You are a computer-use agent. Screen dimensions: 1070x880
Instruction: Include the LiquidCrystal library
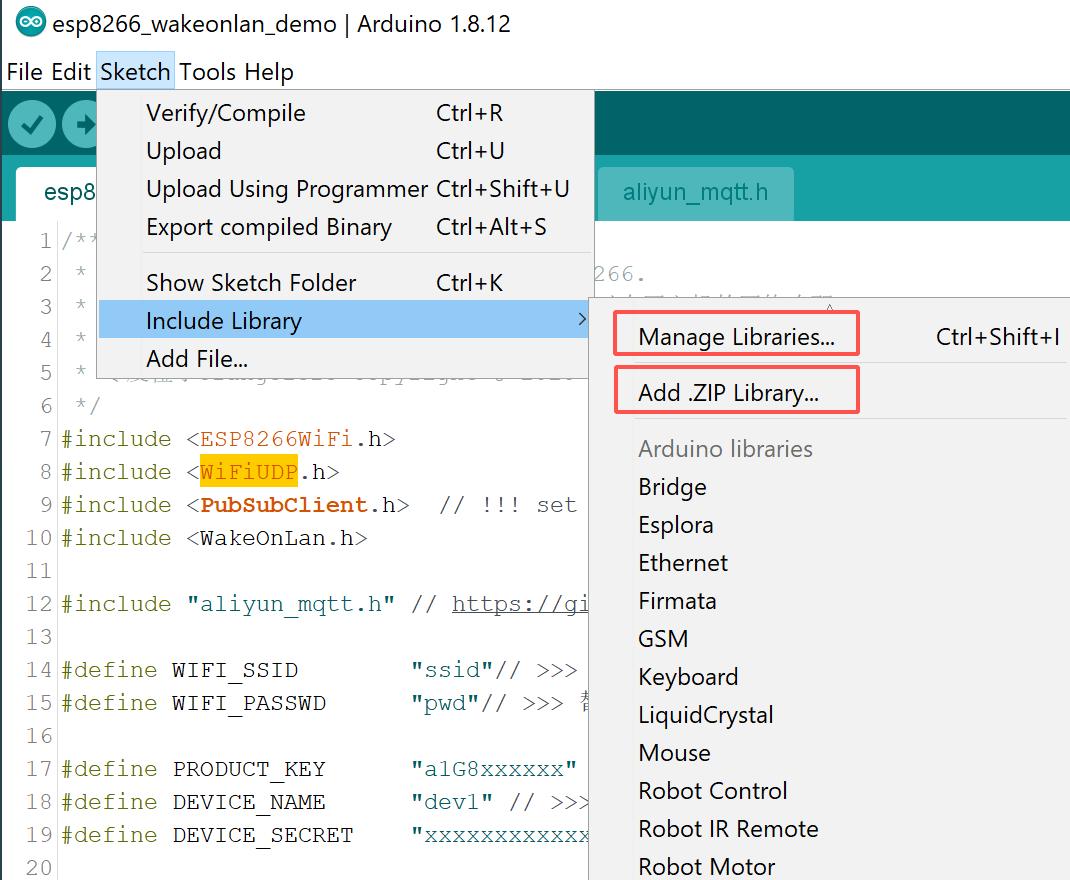[x=706, y=715]
